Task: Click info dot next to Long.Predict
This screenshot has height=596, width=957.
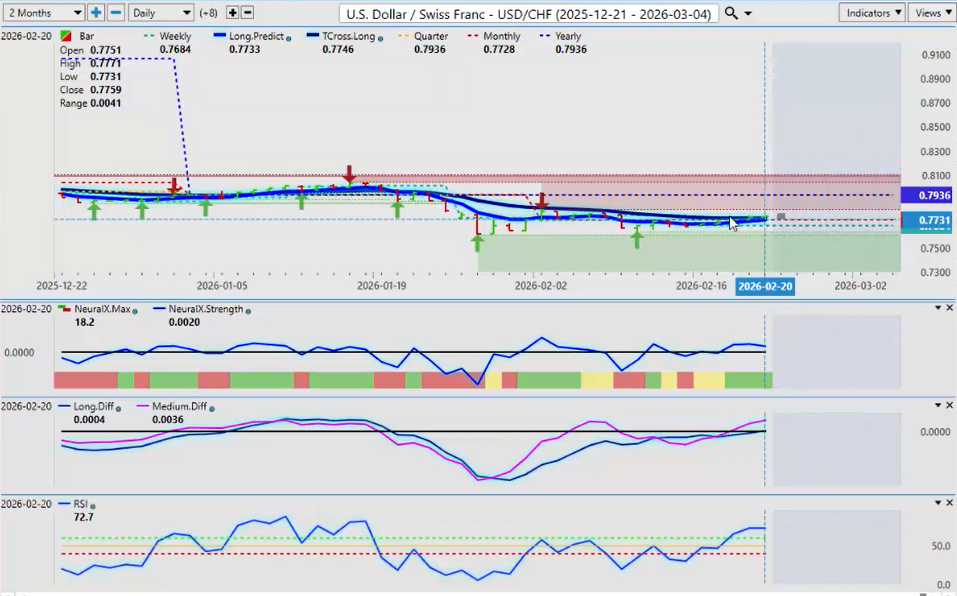Action: [288, 37]
